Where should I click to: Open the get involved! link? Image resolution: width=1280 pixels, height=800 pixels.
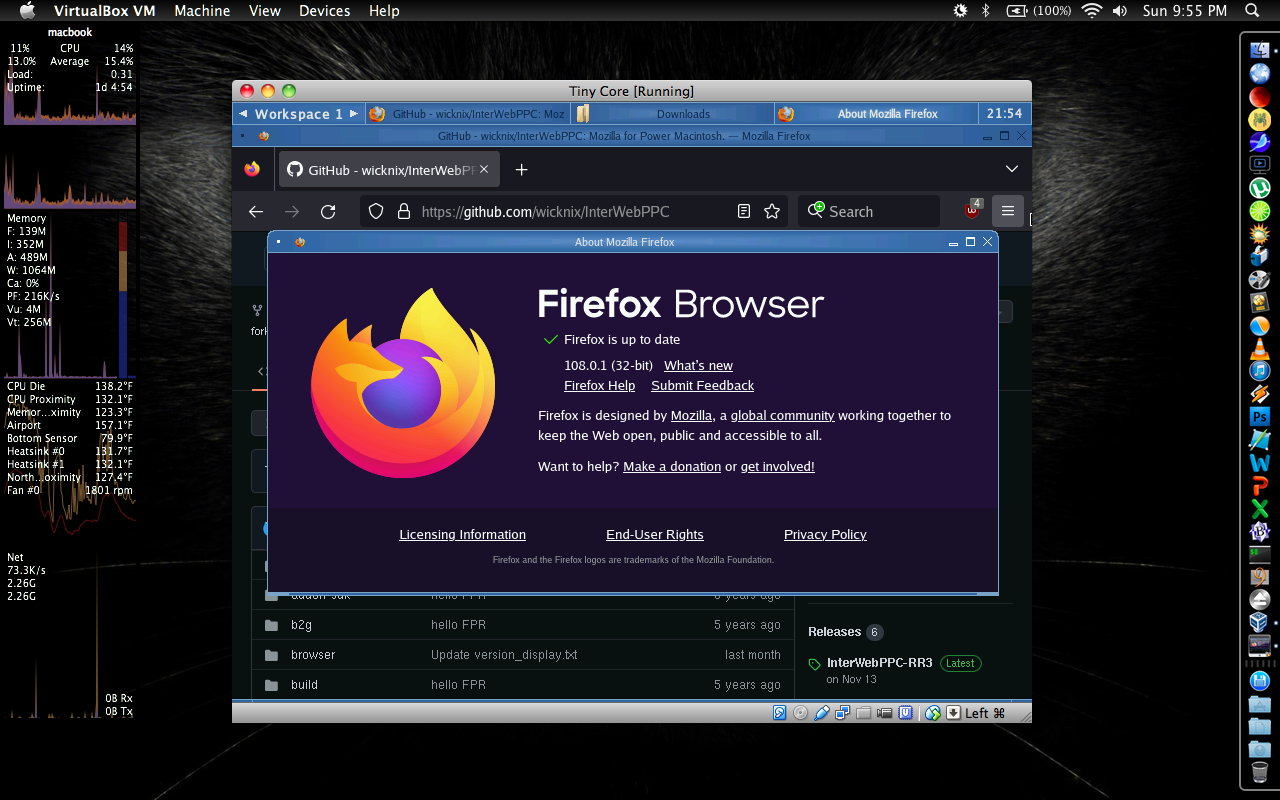(x=777, y=467)
